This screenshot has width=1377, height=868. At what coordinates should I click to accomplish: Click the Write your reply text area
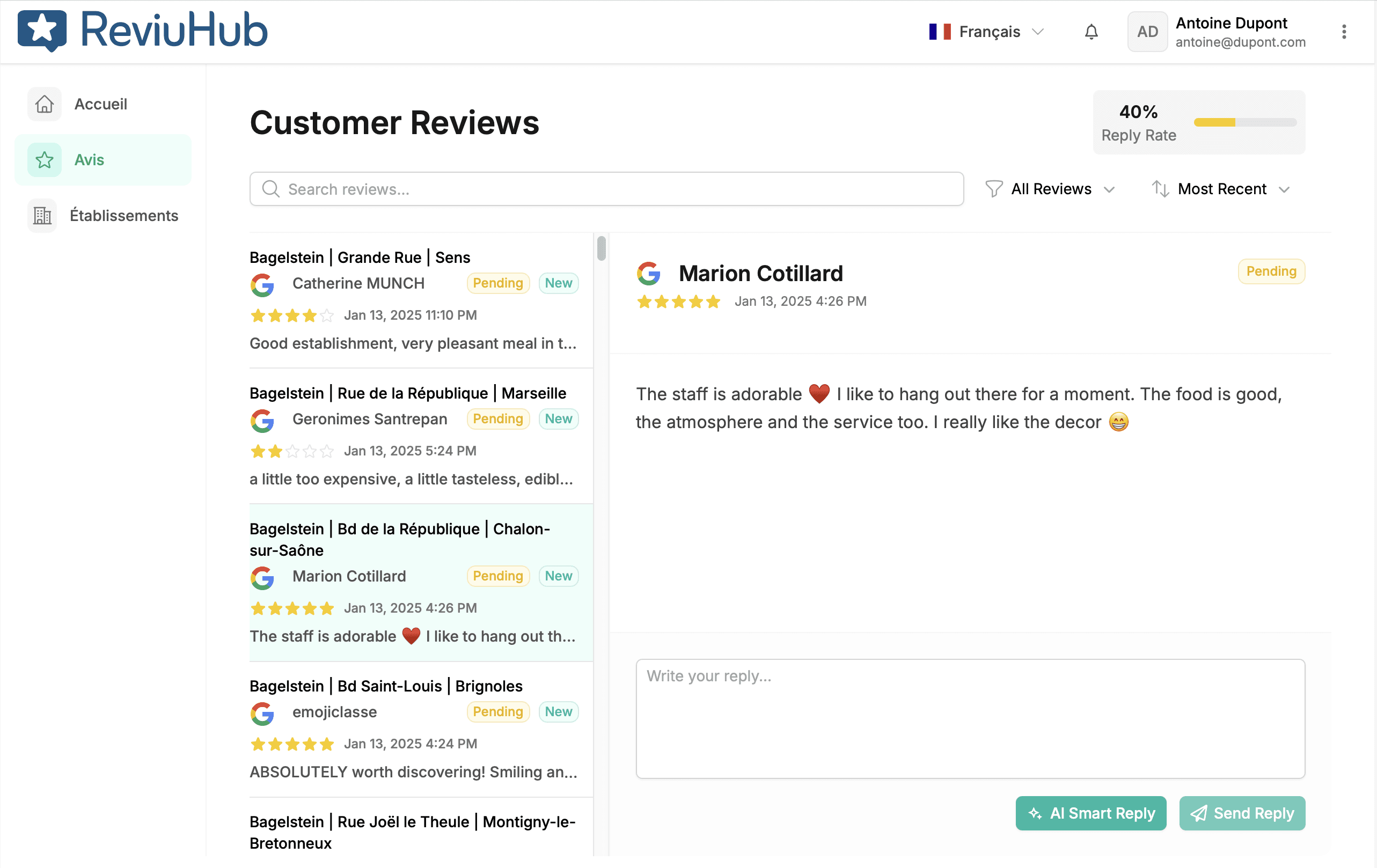click(970, 718)
